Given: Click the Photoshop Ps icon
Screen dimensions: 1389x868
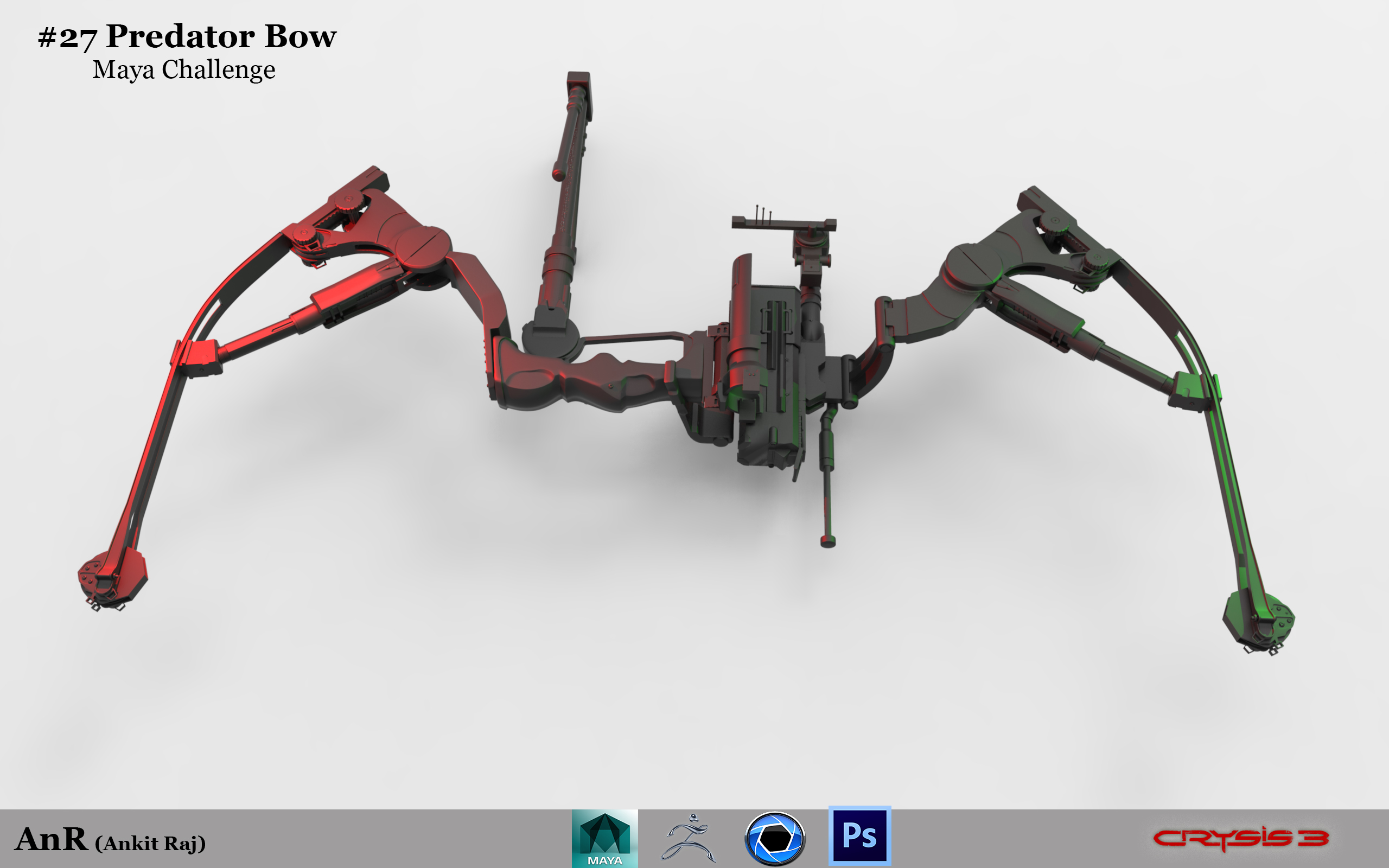Looking at the screenshot, I should tap(859, 835).
